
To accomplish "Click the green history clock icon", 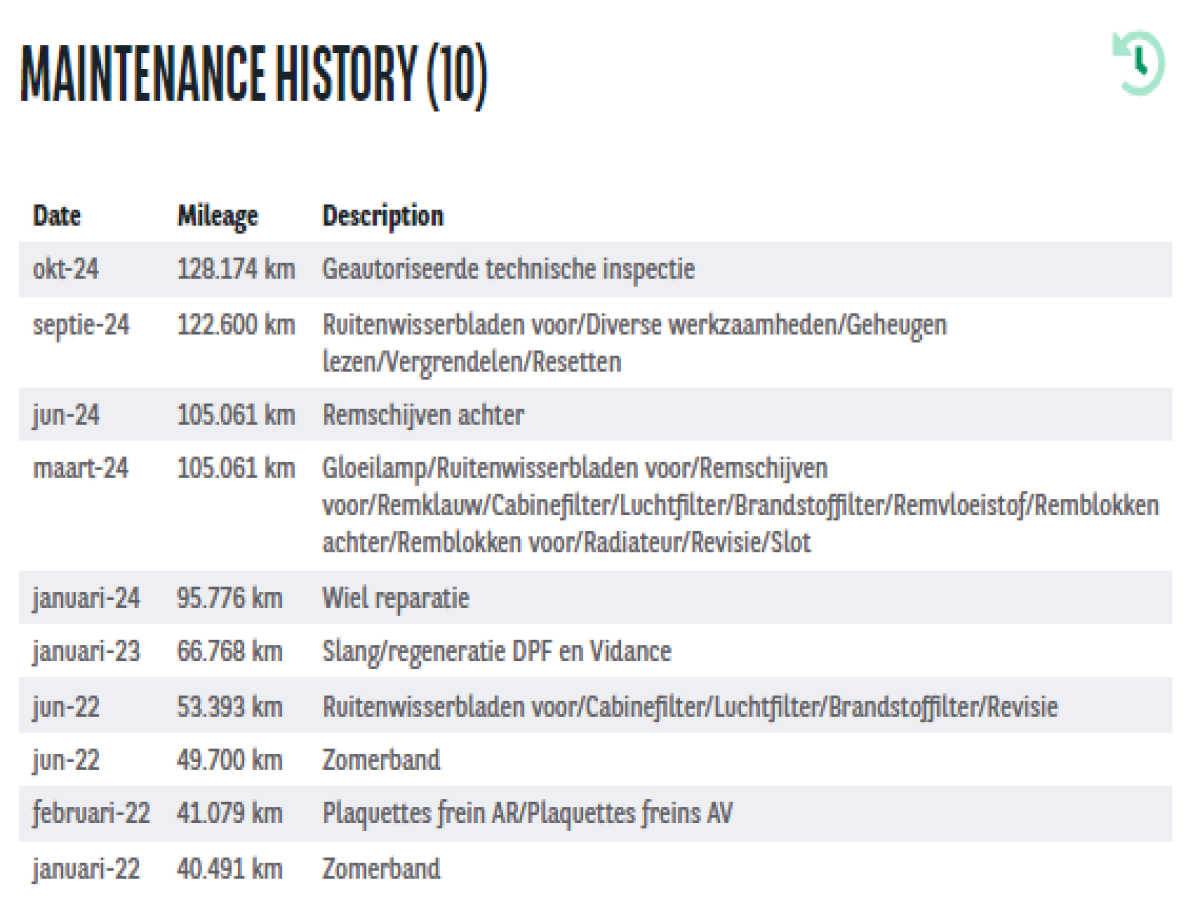I will click(x=1138, y=64).
